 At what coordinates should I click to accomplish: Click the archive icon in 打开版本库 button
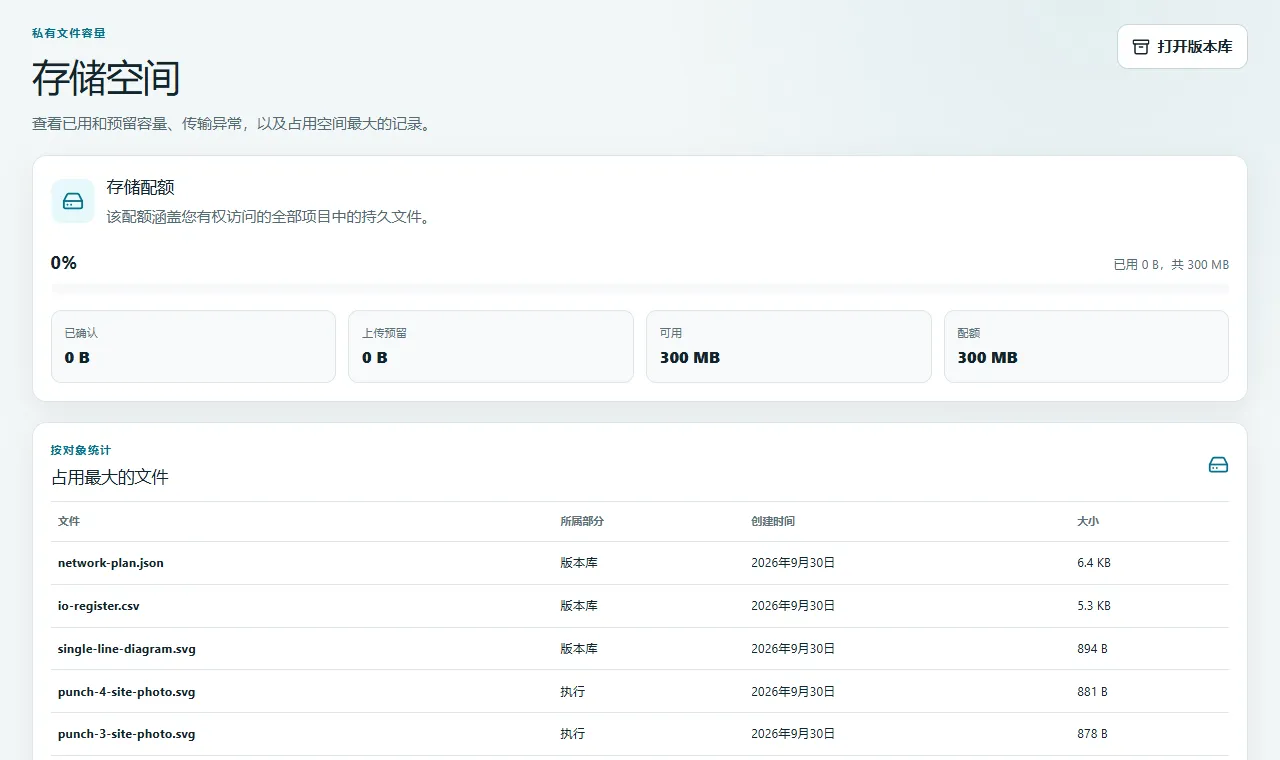coord(1140,47)
